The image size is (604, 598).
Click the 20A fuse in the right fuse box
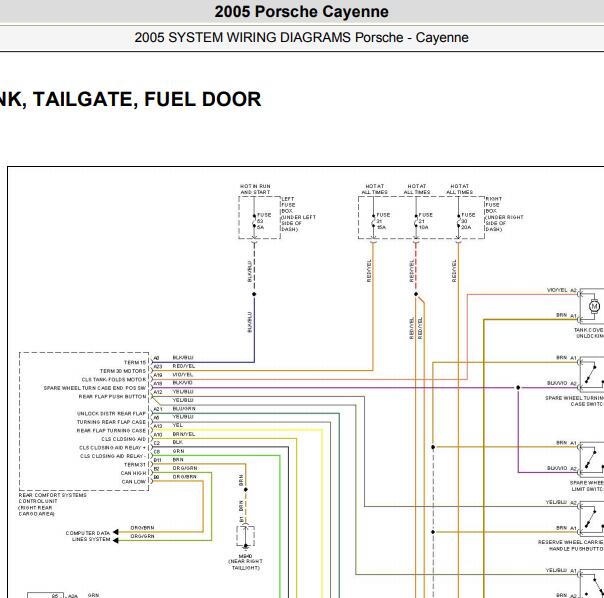click(x=458, y=221)
